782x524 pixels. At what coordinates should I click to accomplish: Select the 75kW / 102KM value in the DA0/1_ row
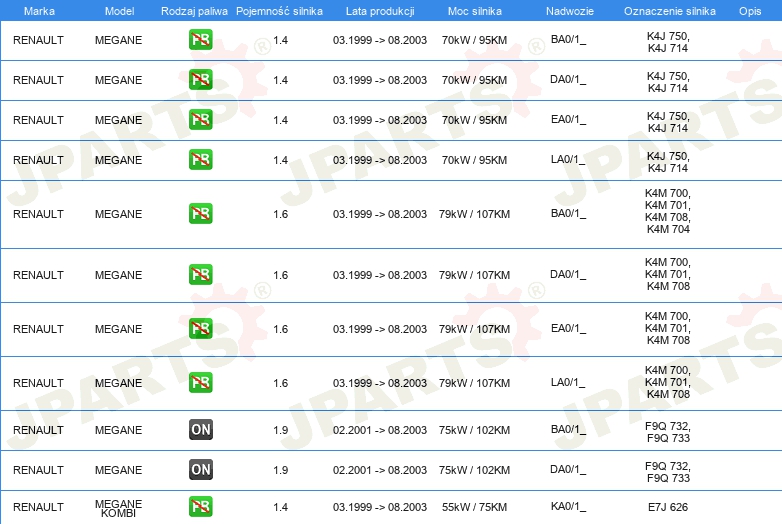tap(474, 470)
